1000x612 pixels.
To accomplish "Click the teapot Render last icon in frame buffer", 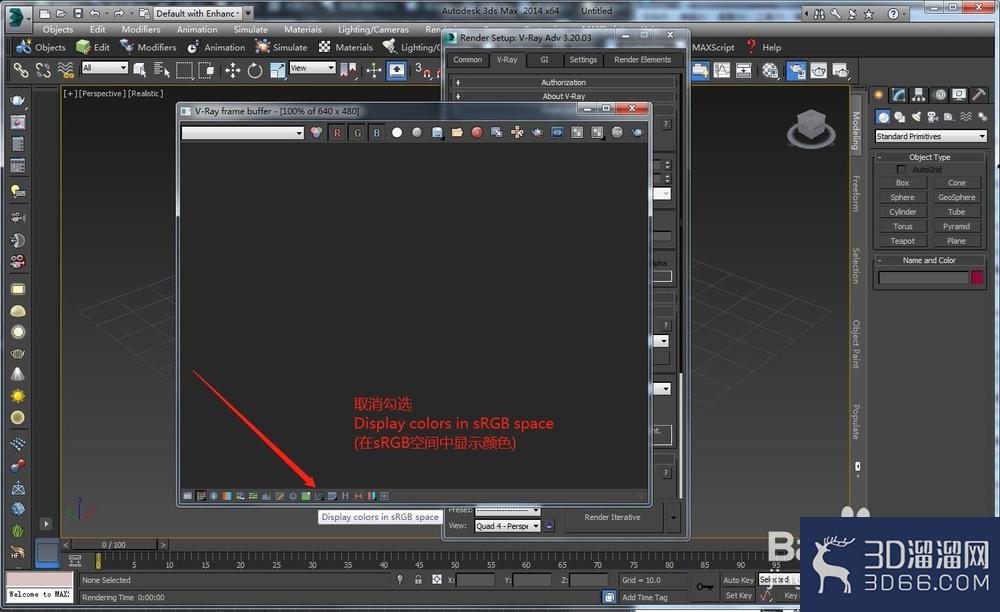I will click(637, 133).
